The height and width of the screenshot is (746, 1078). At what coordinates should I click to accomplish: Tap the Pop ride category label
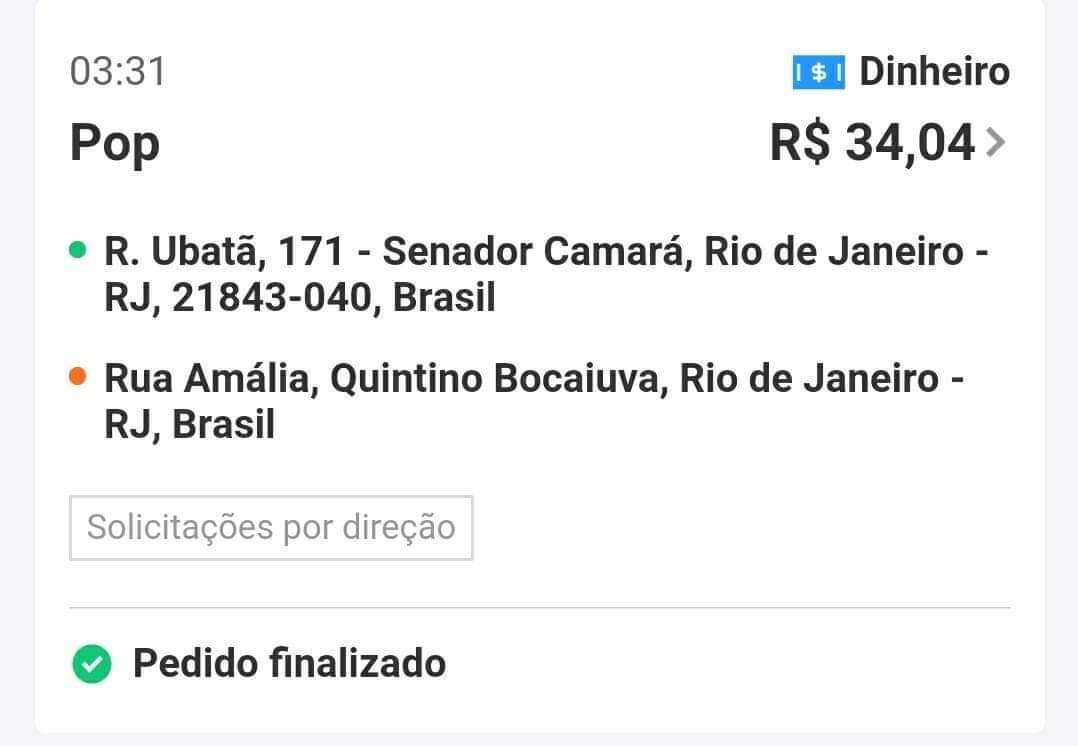115,144
